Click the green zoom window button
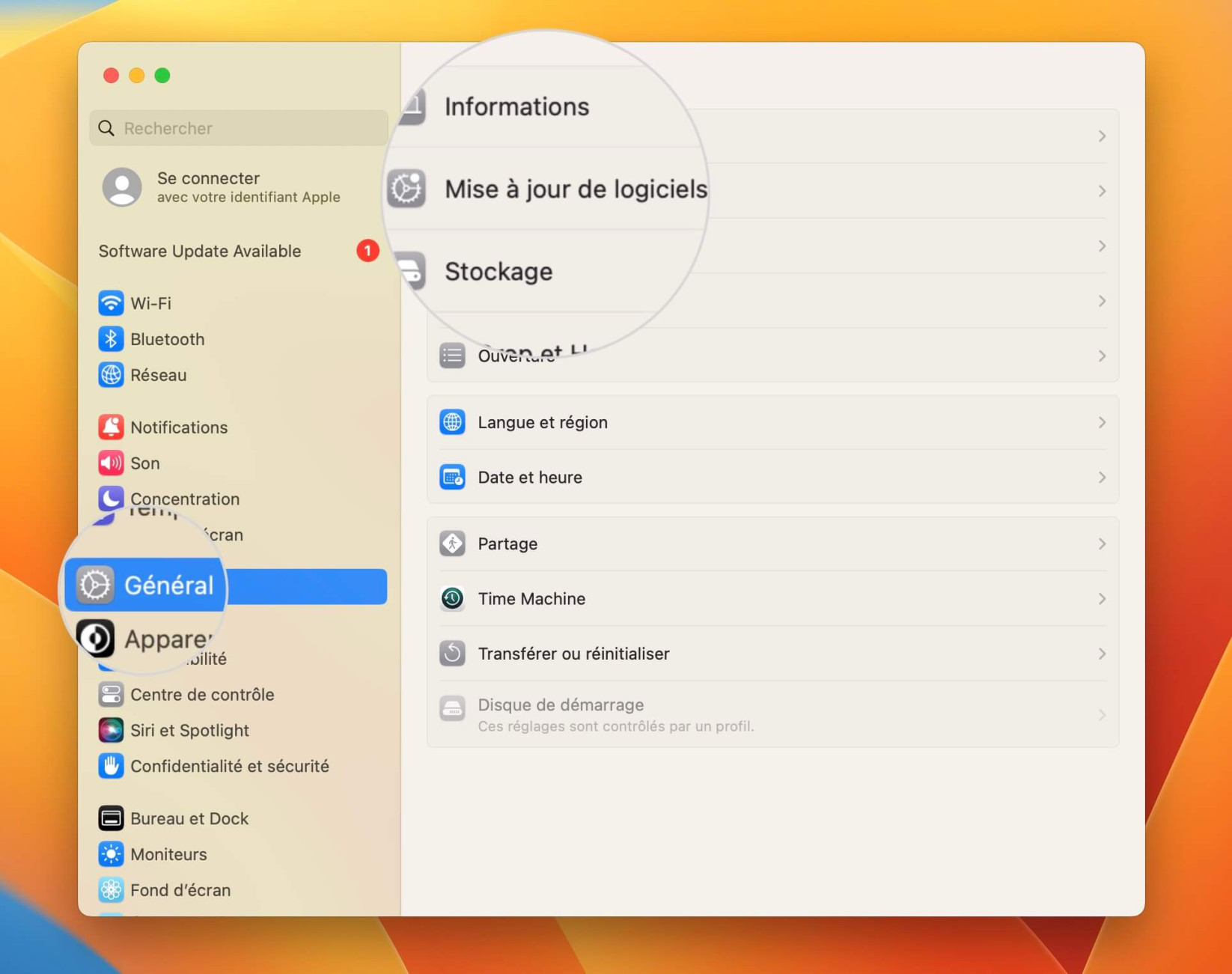 [162, 75]
